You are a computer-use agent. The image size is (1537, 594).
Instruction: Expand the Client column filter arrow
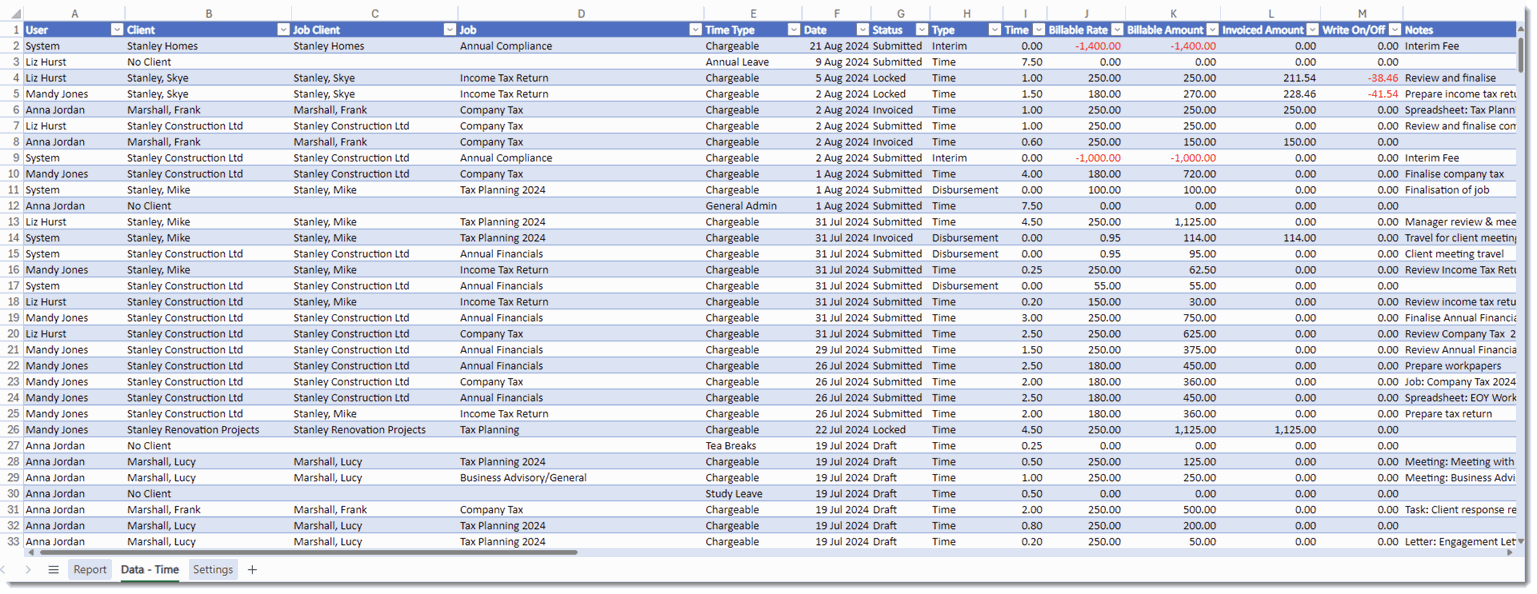(x=283, y=30)
